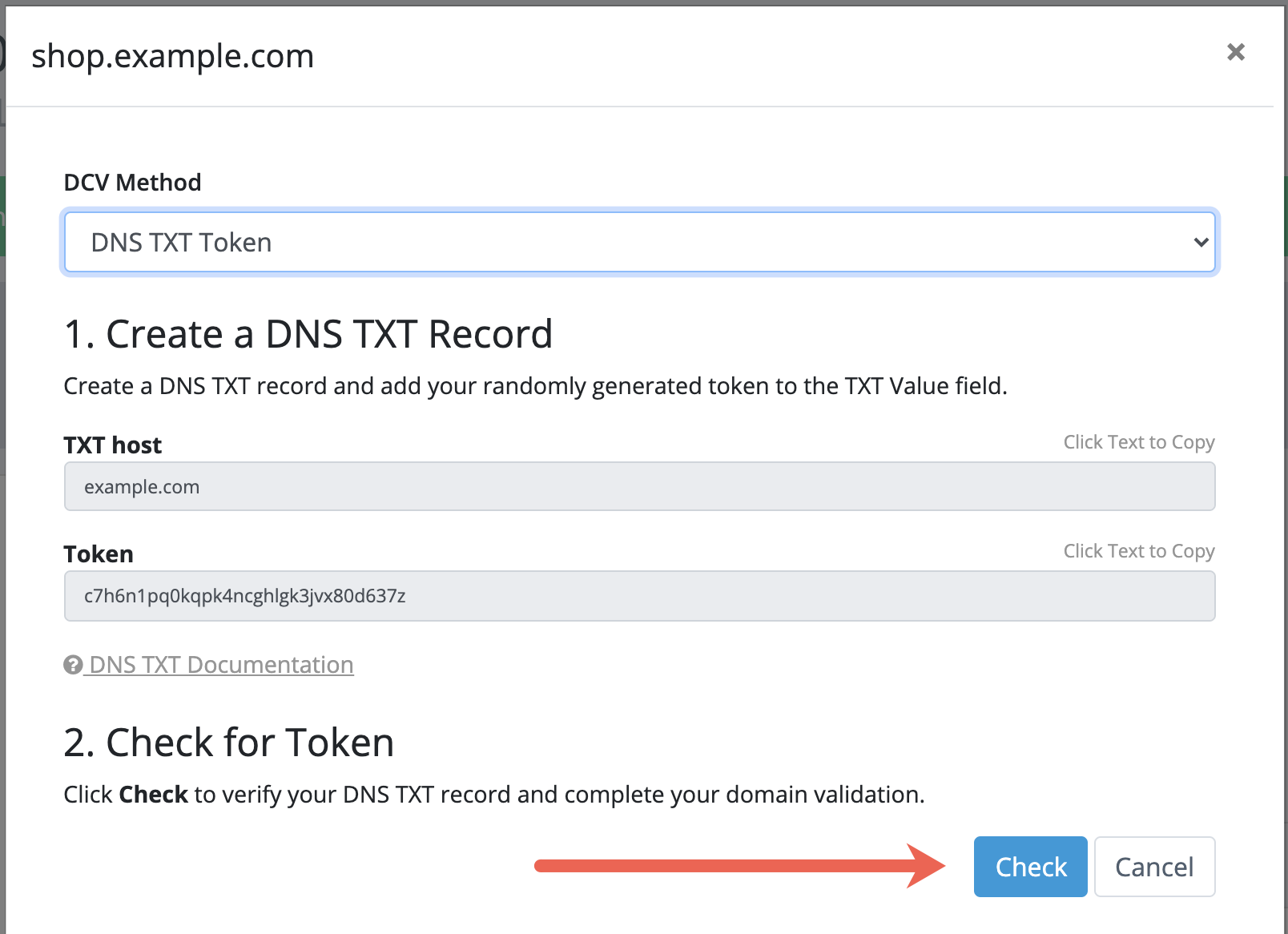Click the "2. Check for Token" heading
This screenshot has height=934, width=1288.
click(228, 743)
